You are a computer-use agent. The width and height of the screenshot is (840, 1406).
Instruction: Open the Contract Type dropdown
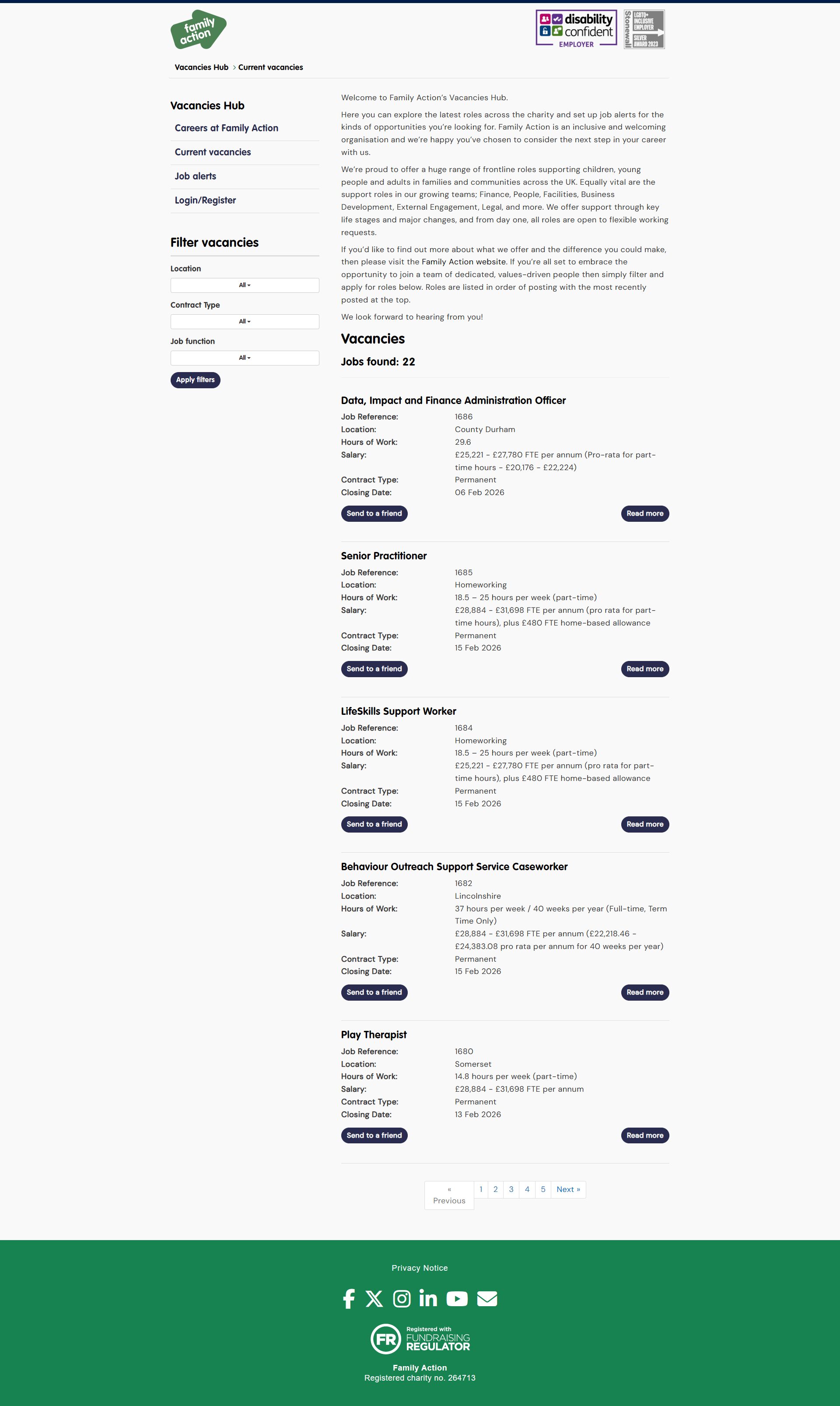click(x=245, y=322)
